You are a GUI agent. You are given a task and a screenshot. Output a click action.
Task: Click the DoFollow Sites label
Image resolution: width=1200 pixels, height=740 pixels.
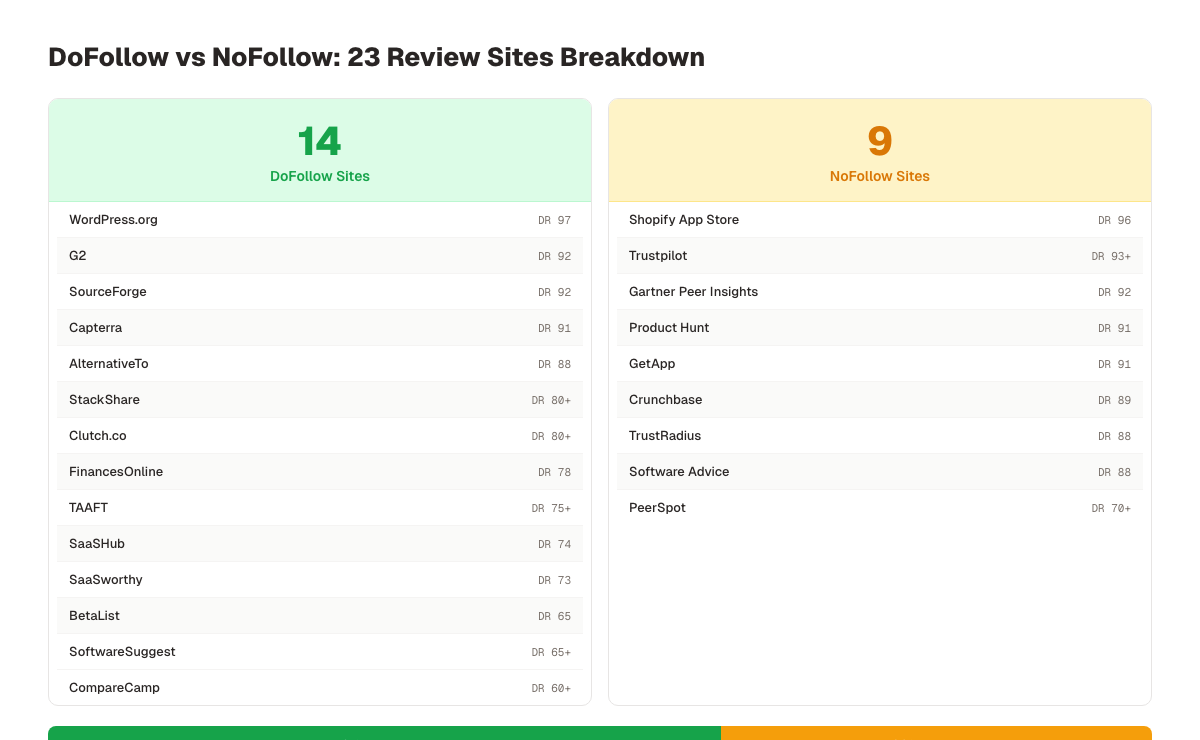pos(320,176)
